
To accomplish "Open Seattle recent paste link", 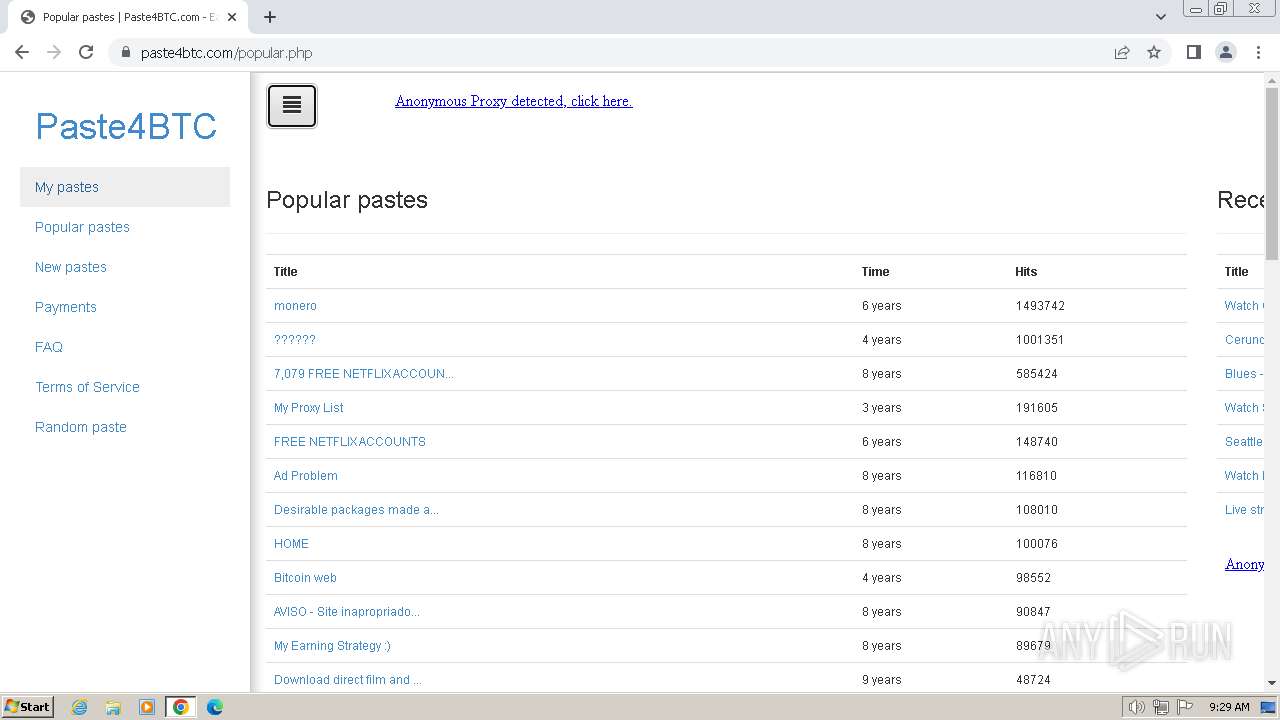I will coord(1244,442).
